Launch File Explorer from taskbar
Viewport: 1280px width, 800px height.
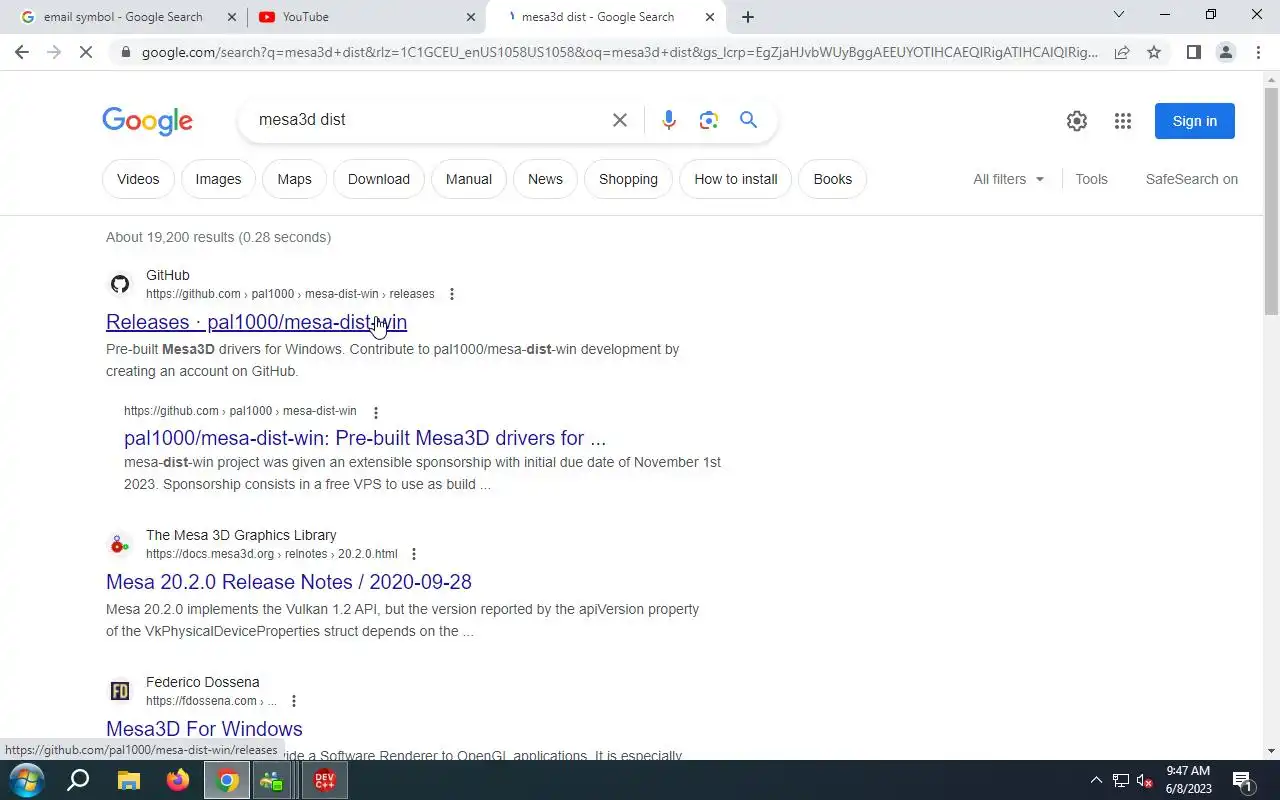(x=129, y=780)
